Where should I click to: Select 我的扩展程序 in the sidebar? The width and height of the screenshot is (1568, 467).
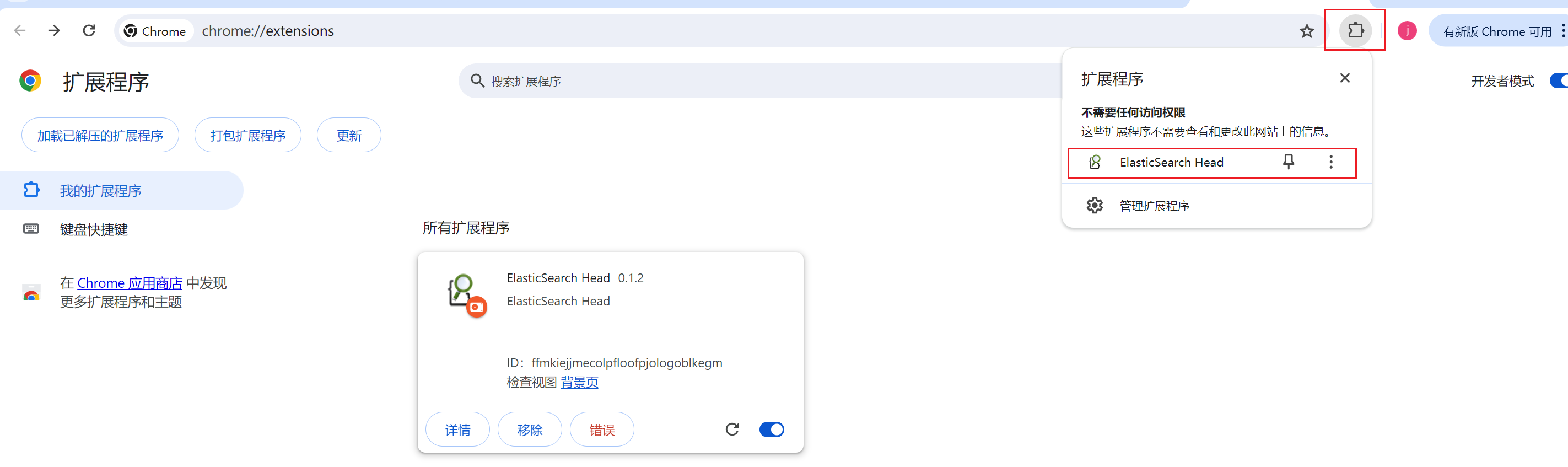tap(122, 191)
